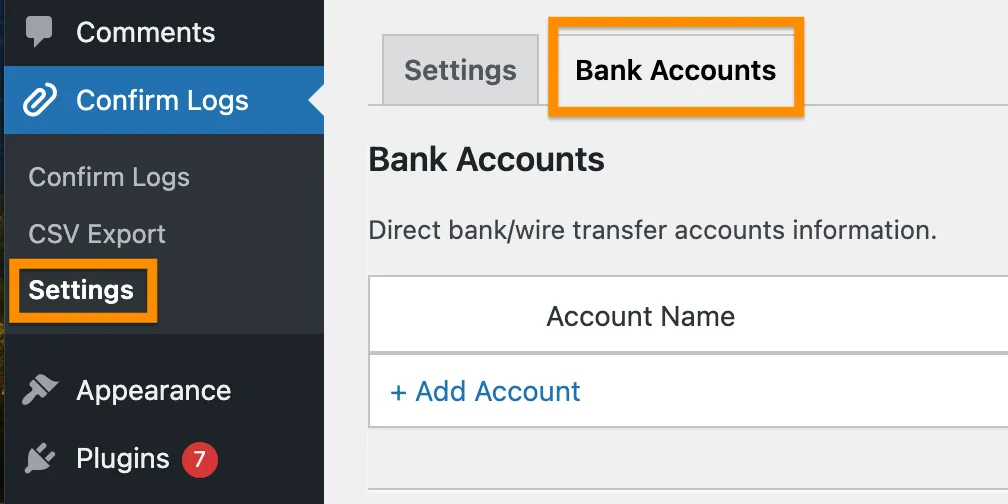Switch to the Settings tab

460,70
